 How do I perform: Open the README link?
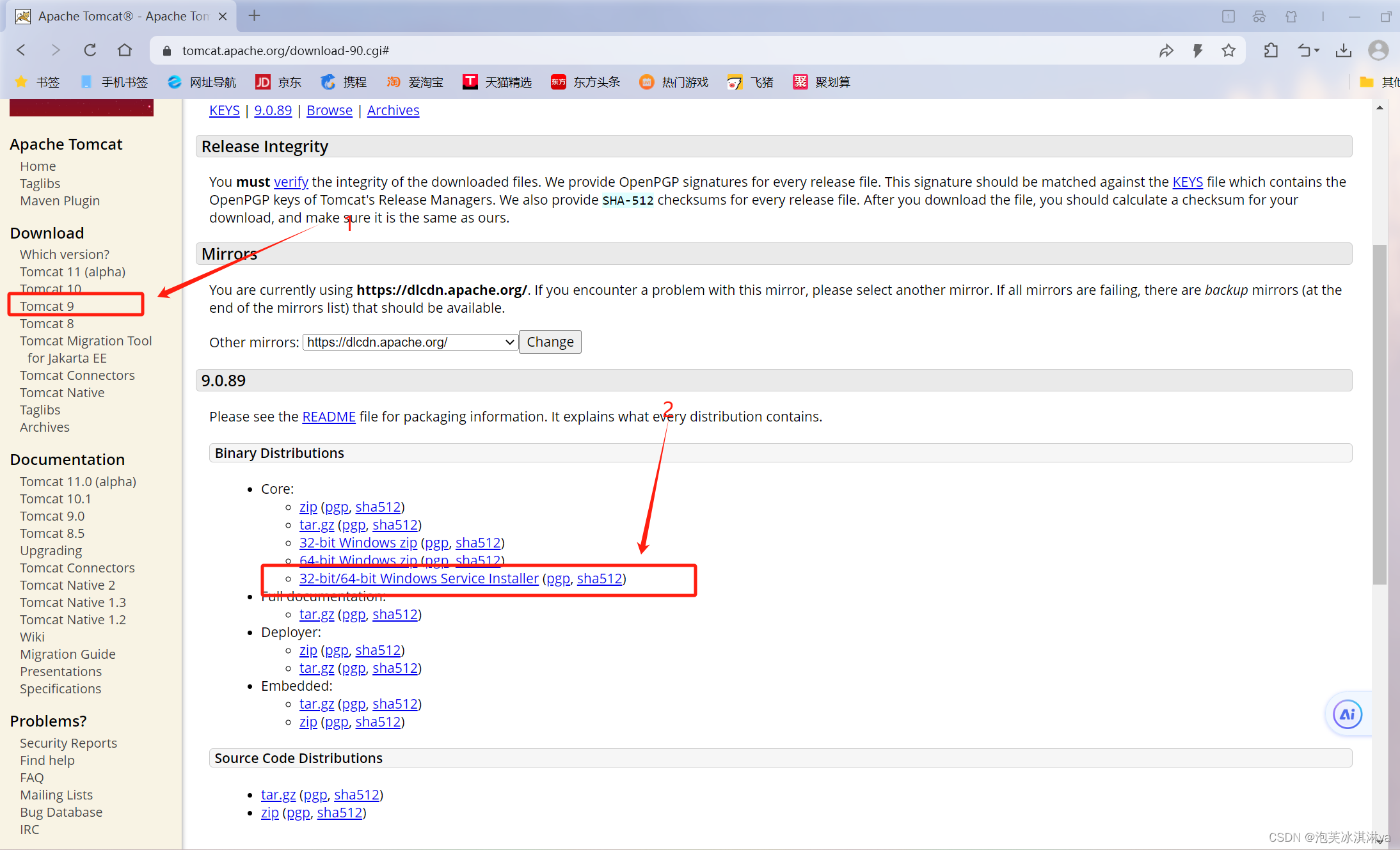[x=328, y=417]
